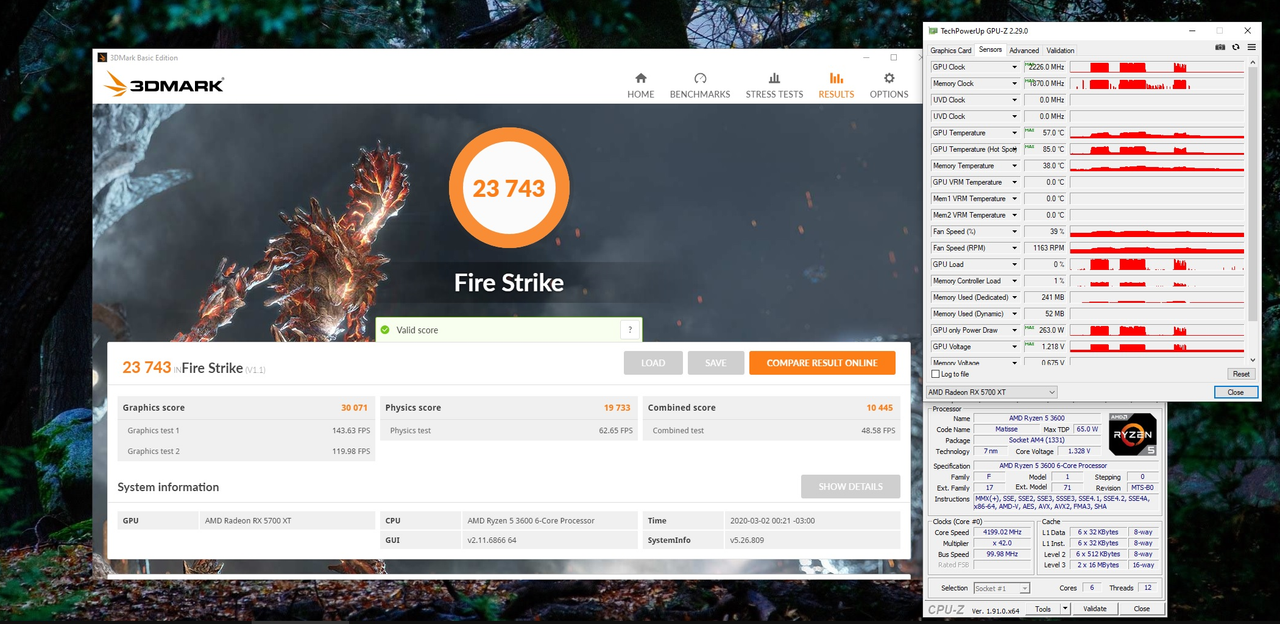Viewport: 1280px width, 624px height.
Task: Click the GPU-Z icon in its title bar
Action: [933, 31]
